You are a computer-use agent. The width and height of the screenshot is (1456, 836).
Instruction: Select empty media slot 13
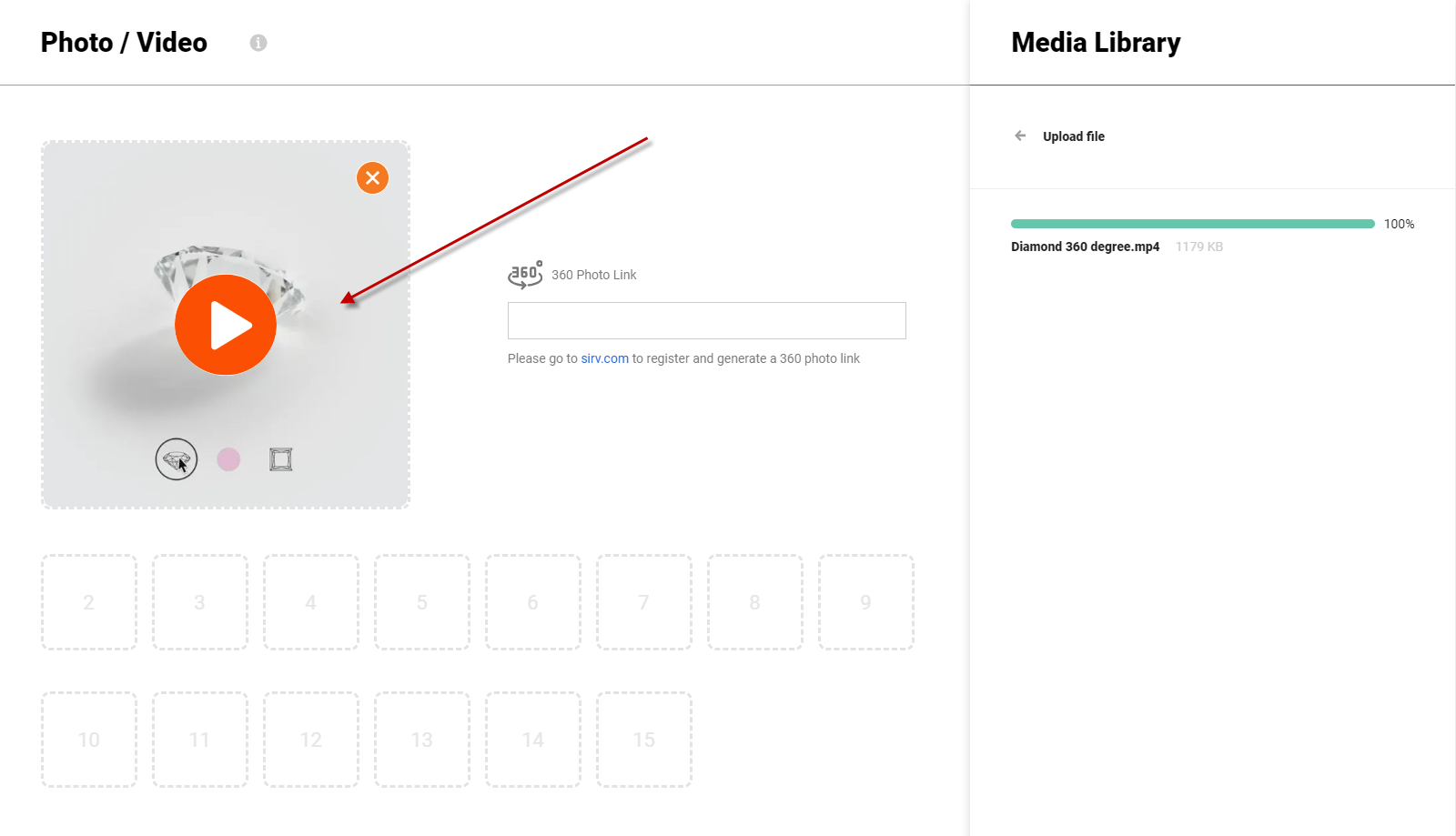tap(422, 740)
